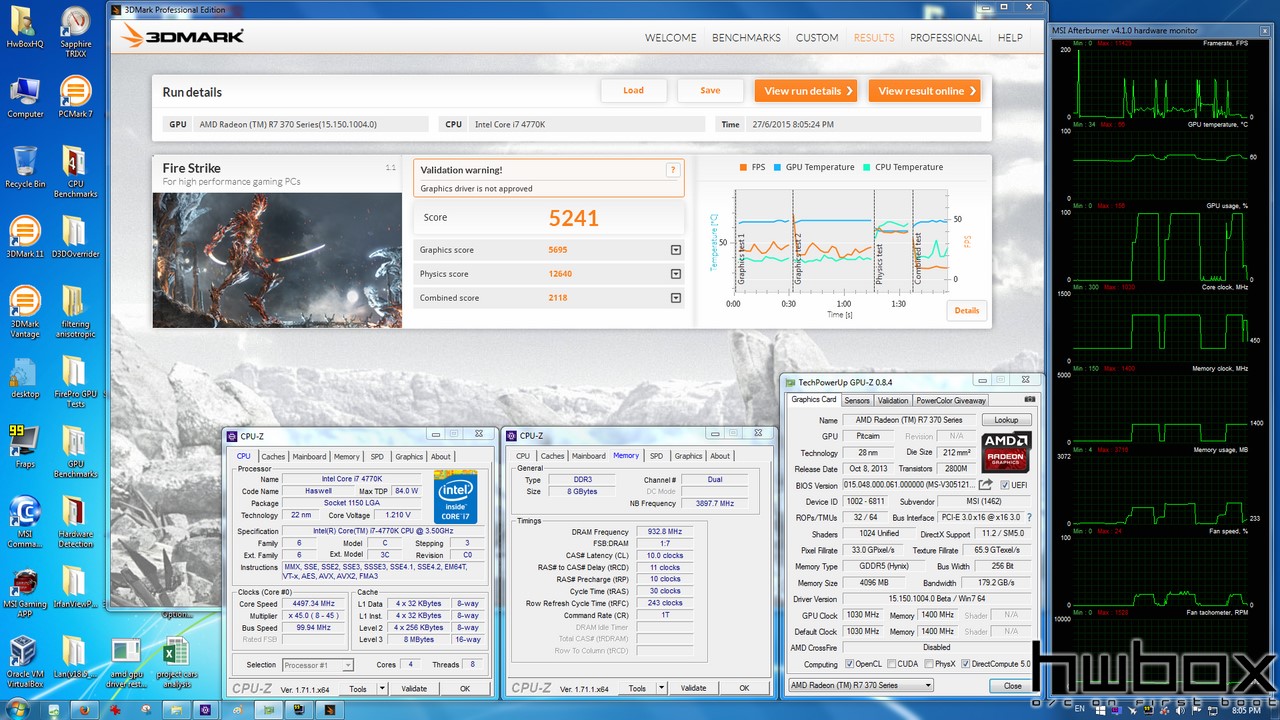The width and height of the screenshot is (1280, 720).
Task: Go to WELCOME page in 3DMark
Action: (670, 38)
